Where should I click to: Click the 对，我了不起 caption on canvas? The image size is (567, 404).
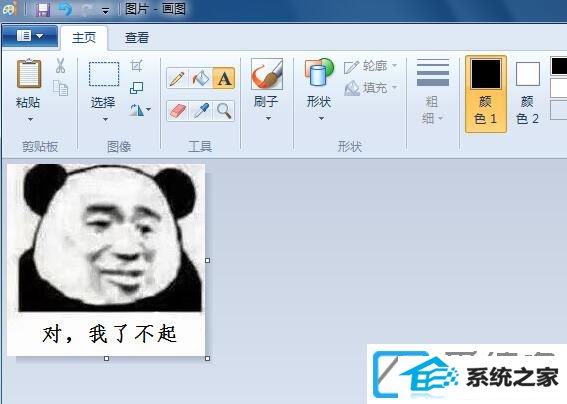(x=110, y=334)
